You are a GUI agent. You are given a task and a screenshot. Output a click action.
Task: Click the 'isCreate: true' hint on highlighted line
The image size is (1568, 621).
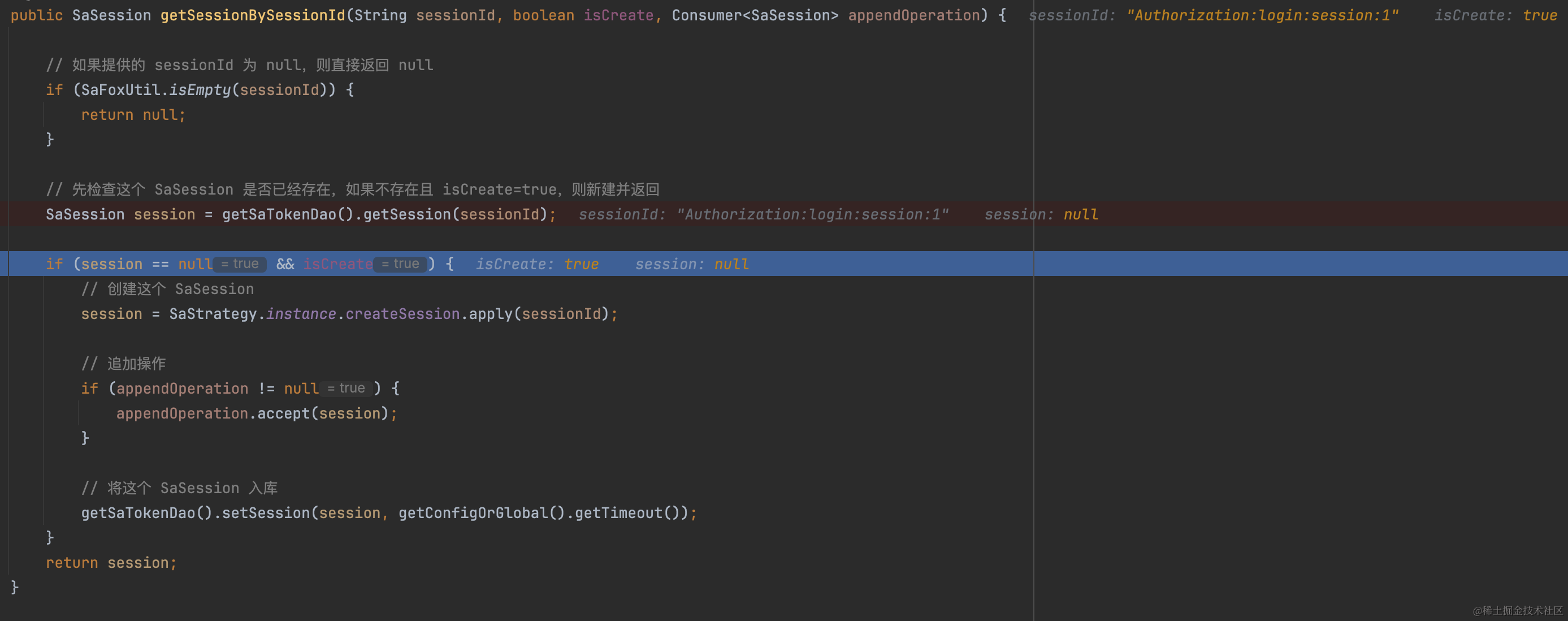point(537,264)
